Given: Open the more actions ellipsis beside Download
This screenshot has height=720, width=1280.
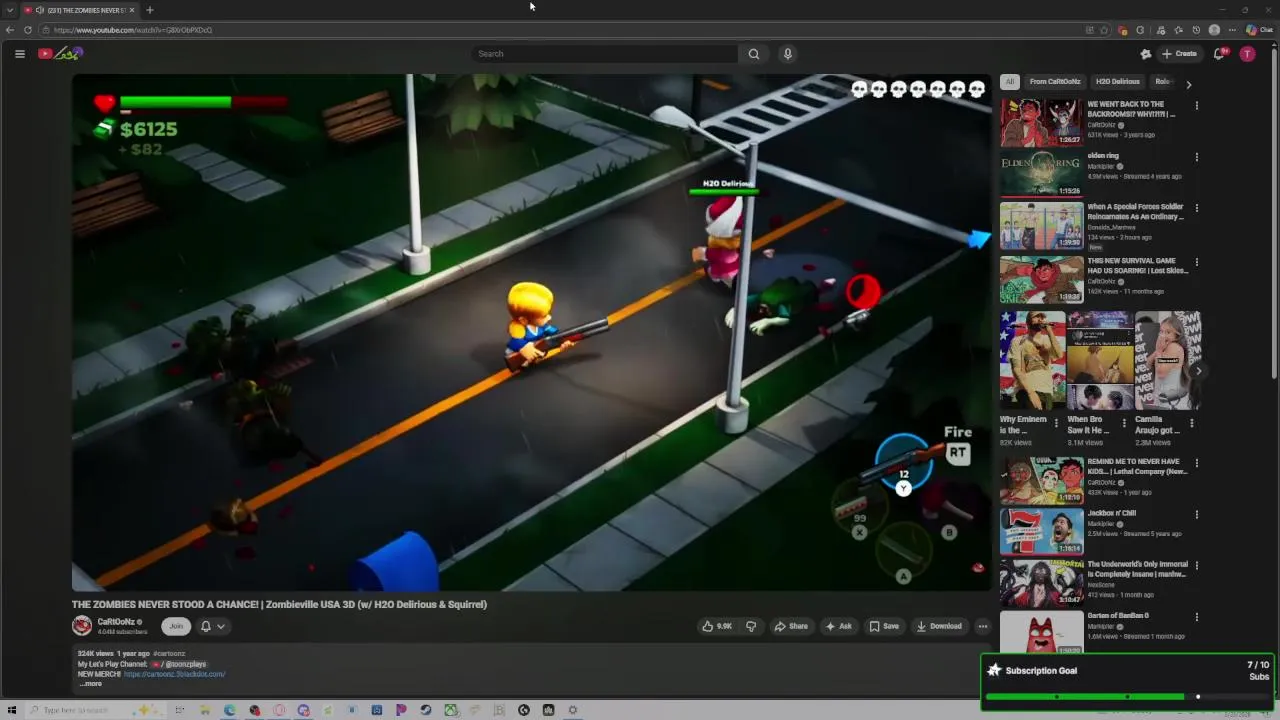Looking at the screenshot, I should (983, 626).
